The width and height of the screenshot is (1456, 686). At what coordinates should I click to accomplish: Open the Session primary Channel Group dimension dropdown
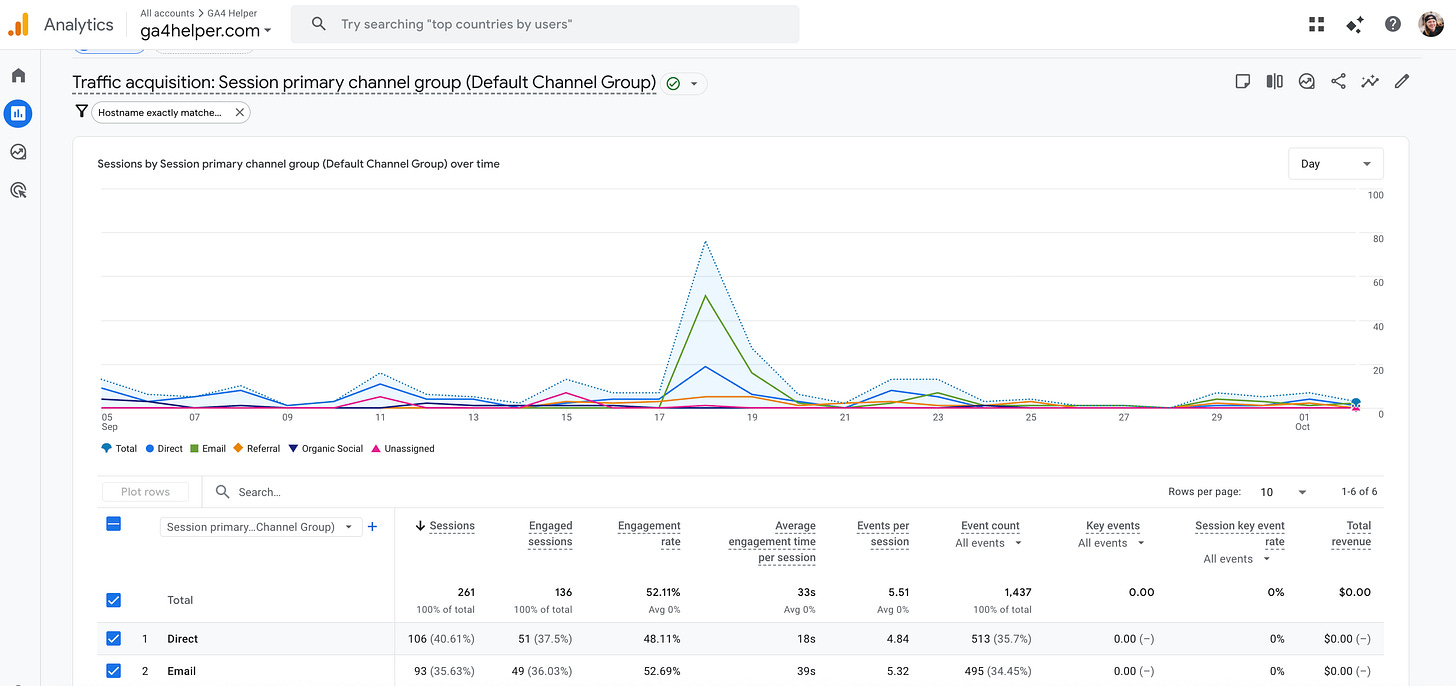[x=260, y=527]
